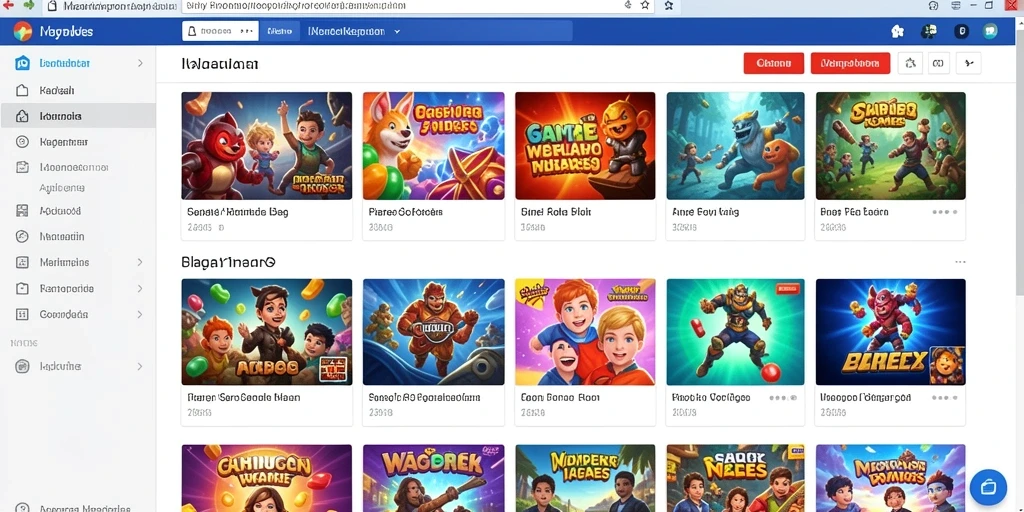Viewport: 1024px width, 512px height.
Task: Open the orange fox game thumbnail
Action: (434, 146)
